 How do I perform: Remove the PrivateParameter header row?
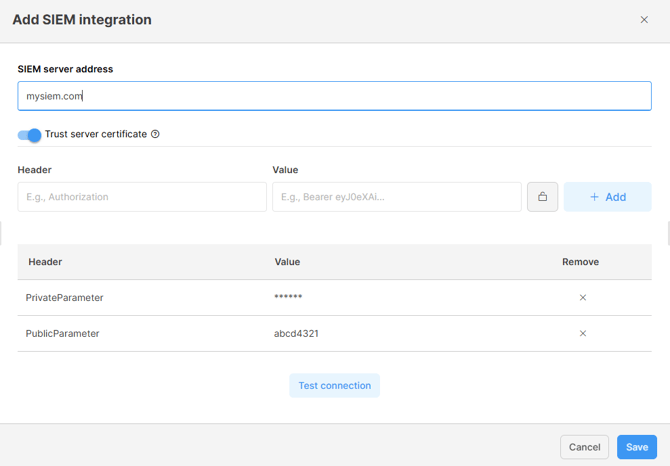click(x=583, y=298)
